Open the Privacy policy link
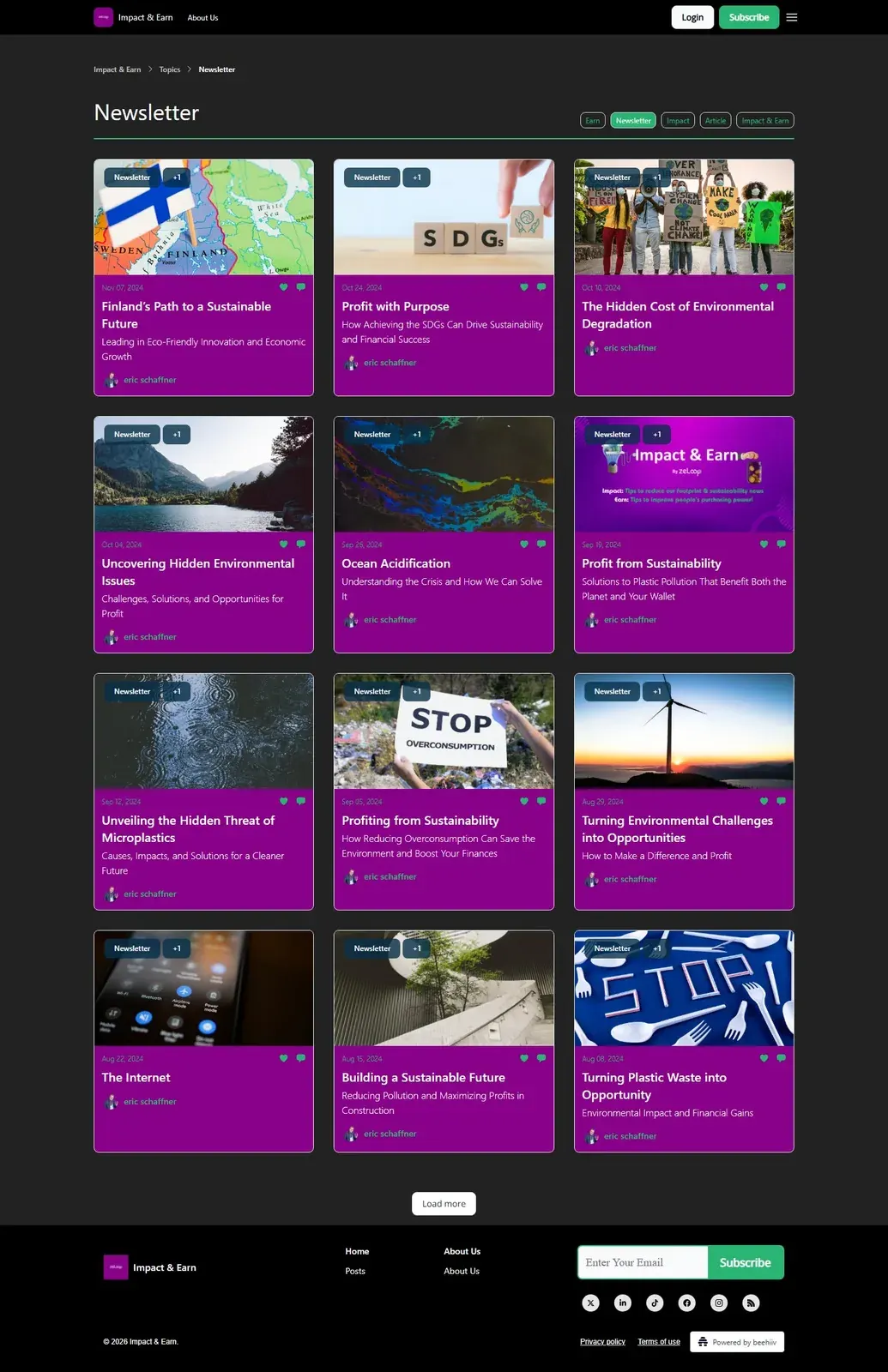The image size is (888, 1372). coord(602,1341)
